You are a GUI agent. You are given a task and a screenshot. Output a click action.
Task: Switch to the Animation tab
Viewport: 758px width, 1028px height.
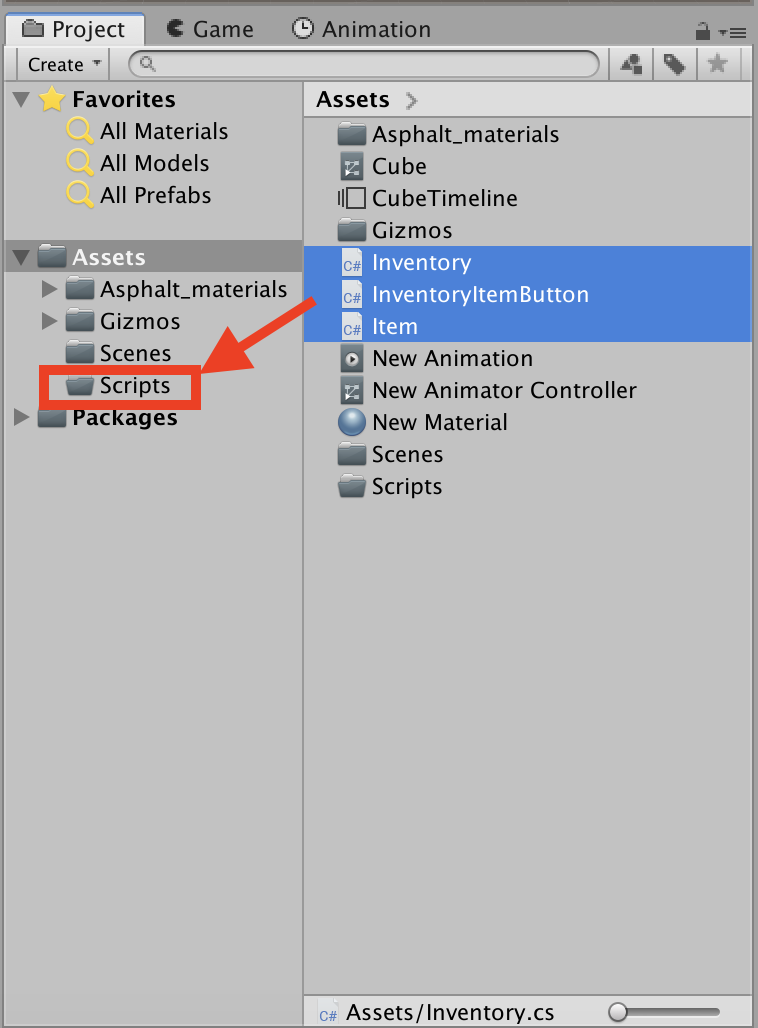[x=361, y=29]
